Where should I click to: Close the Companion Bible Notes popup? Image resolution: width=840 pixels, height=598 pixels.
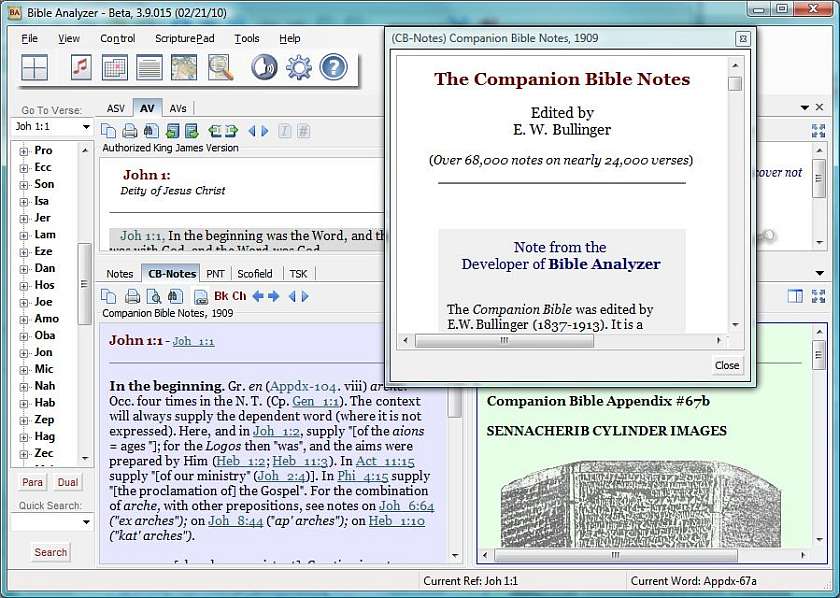click(x=726, y=365)
